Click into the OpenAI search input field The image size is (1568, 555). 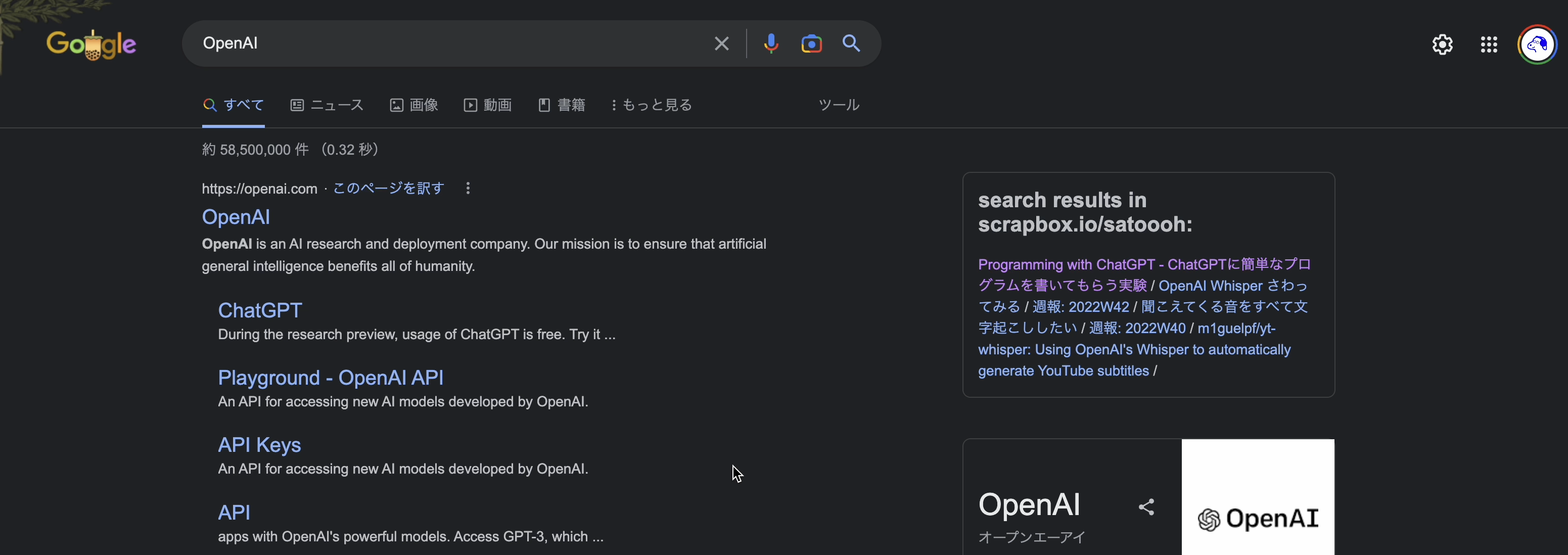click(450, 44)
